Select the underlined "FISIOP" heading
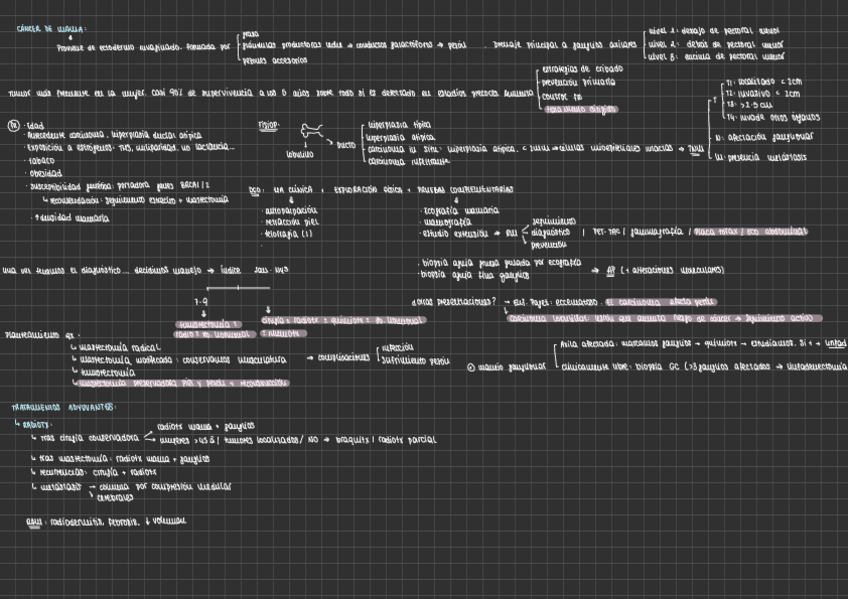The image size is (848, 599). pyautogui.click(x=267, y=126)
